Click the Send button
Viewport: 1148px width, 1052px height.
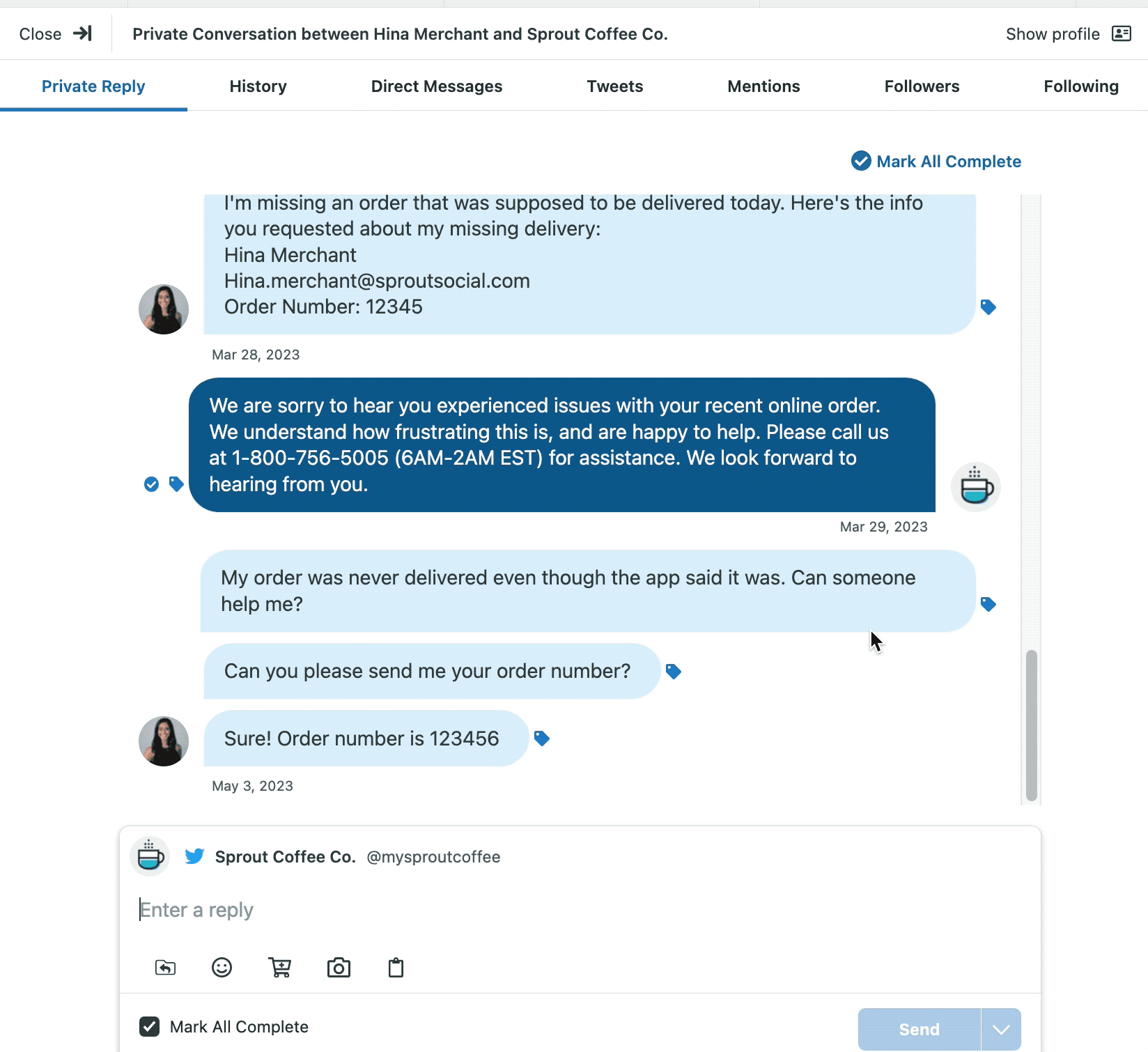[919, 1029]
